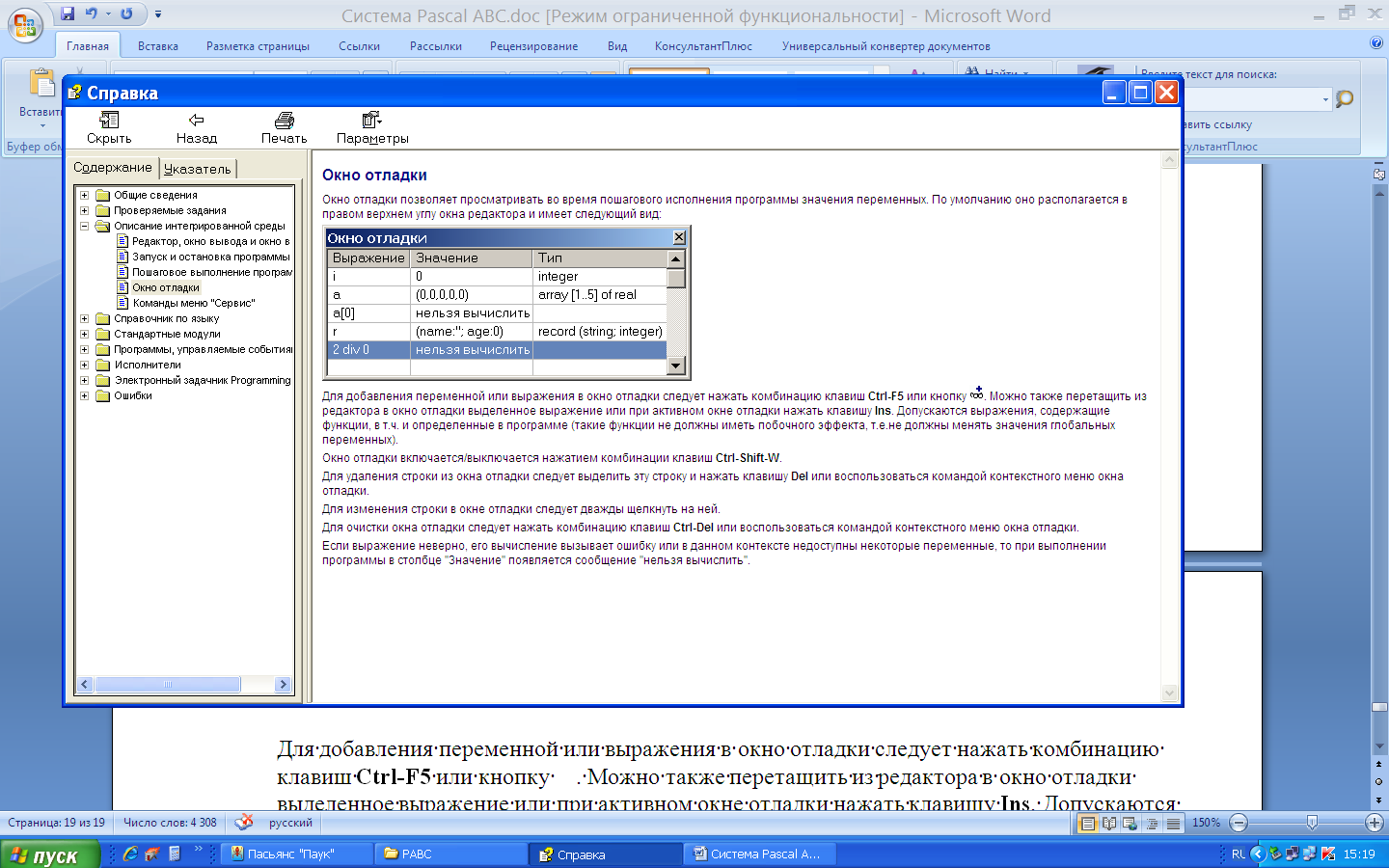Click zoom in plus button
This screenshot has height=868, width=1389.
pyautogui.click(x=1375, y=823)
